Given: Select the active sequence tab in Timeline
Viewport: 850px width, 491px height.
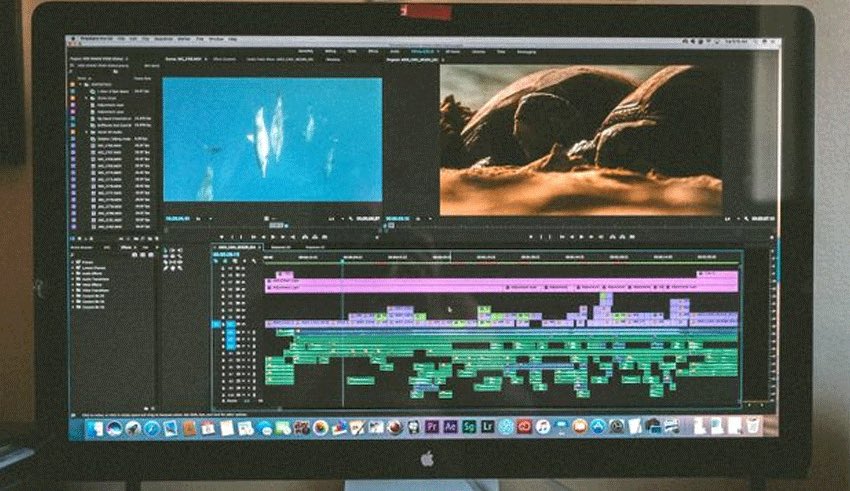Looking at the screenshot, I should pyautogui.click(x=236, y=248).
